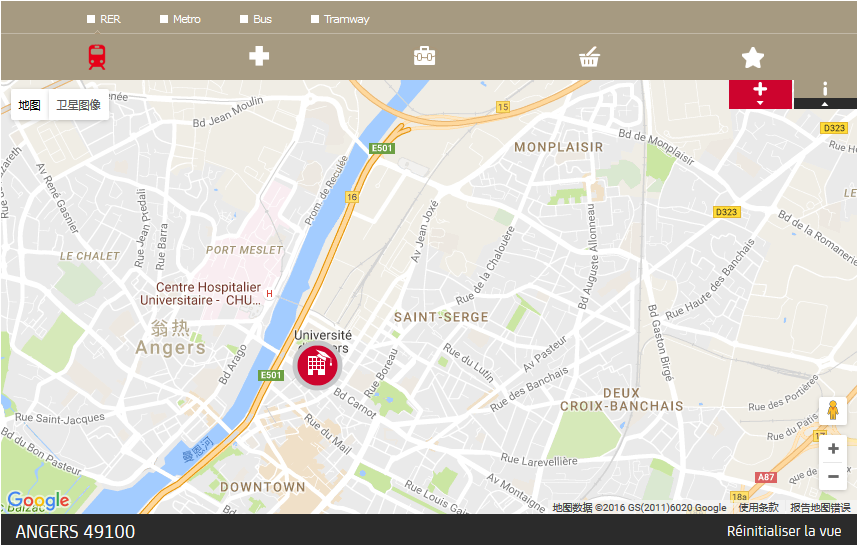The image size is (858, 545).
Task: Click the LE CHALET label
Action: (x=90, y=256)
